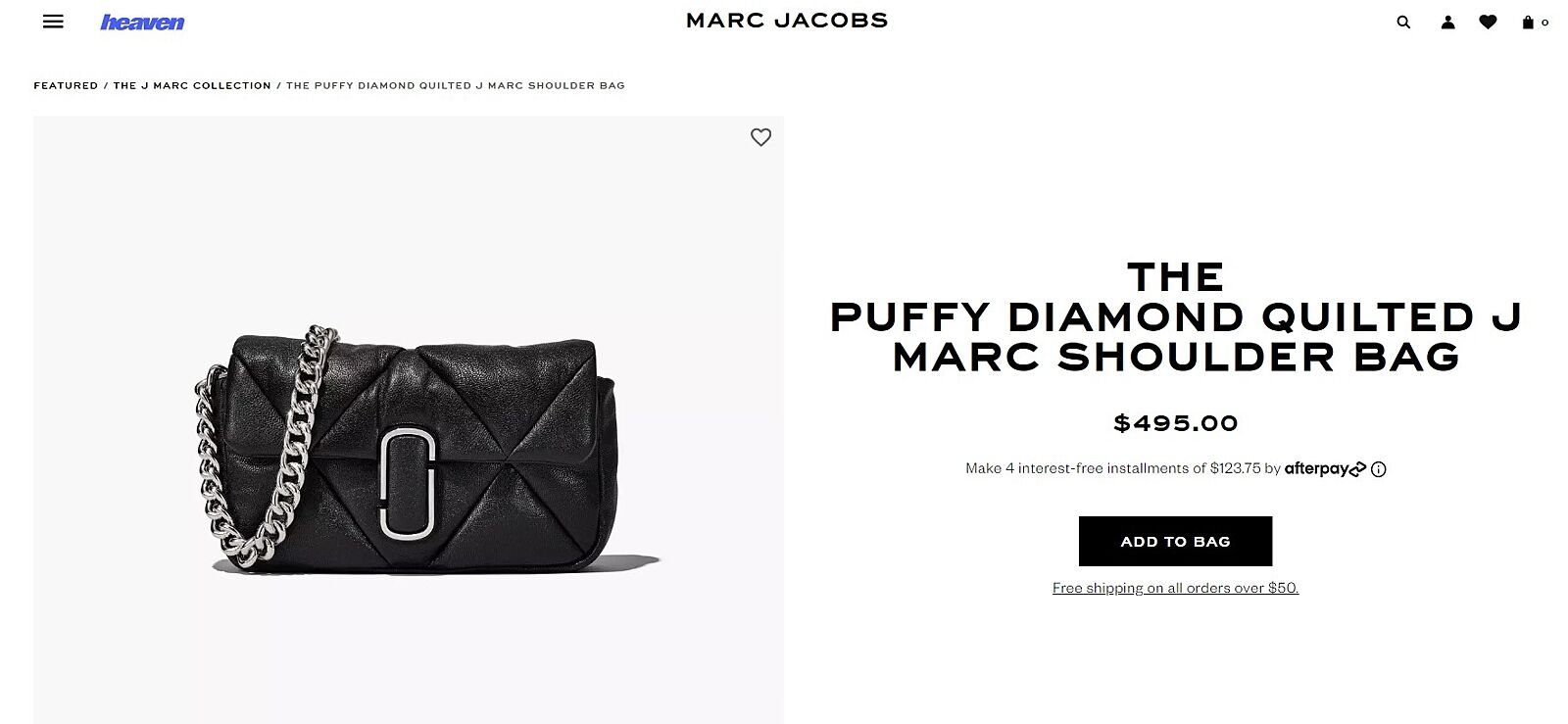Click the bag item count number
Screen dimensions: 1568x724
click(x=1545, y=23)
